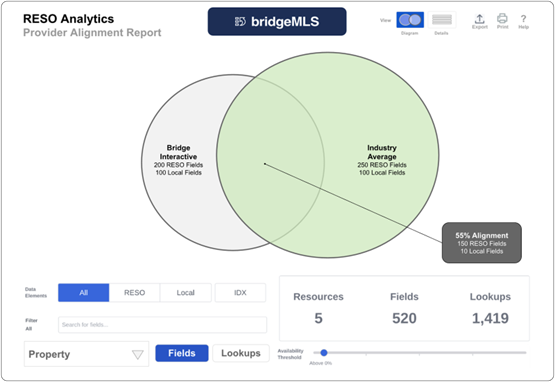
Task: Click the Print icon
Action: [x=502, y=18]
